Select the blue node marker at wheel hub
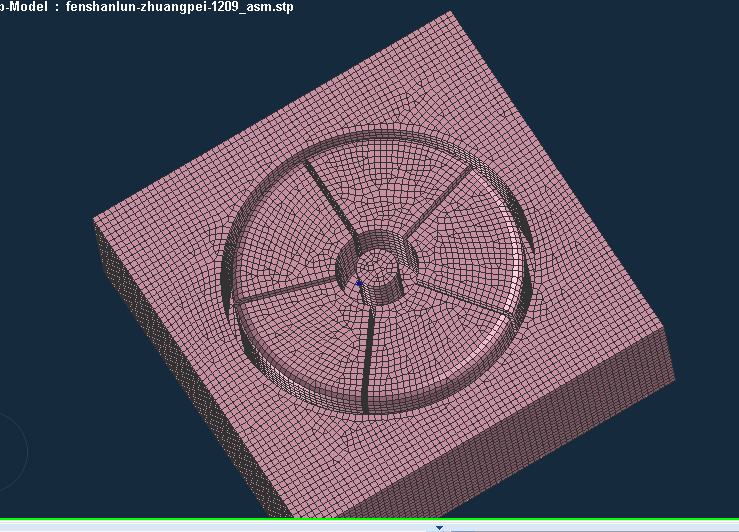 [359, 284]
